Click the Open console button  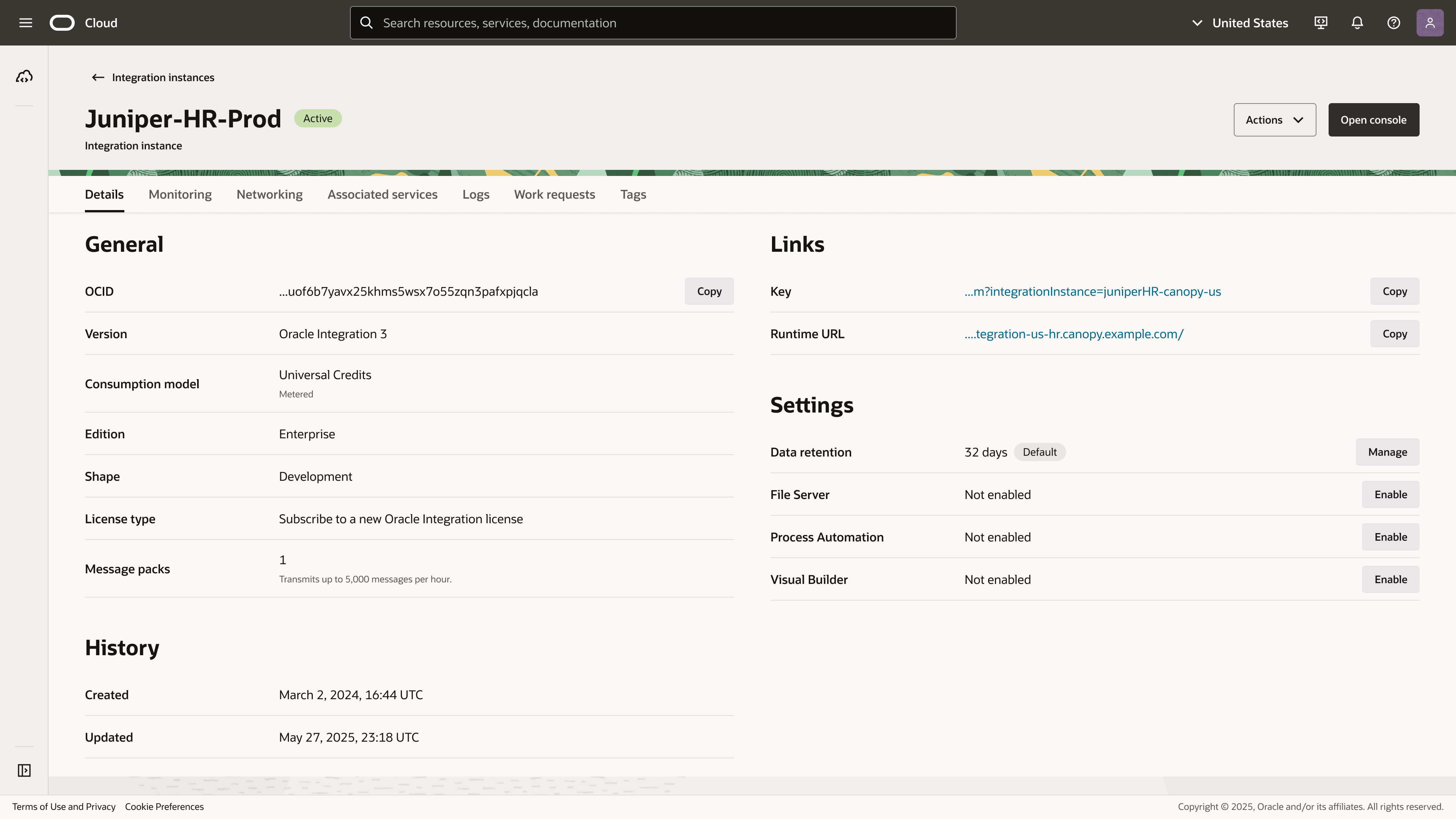1373,119
